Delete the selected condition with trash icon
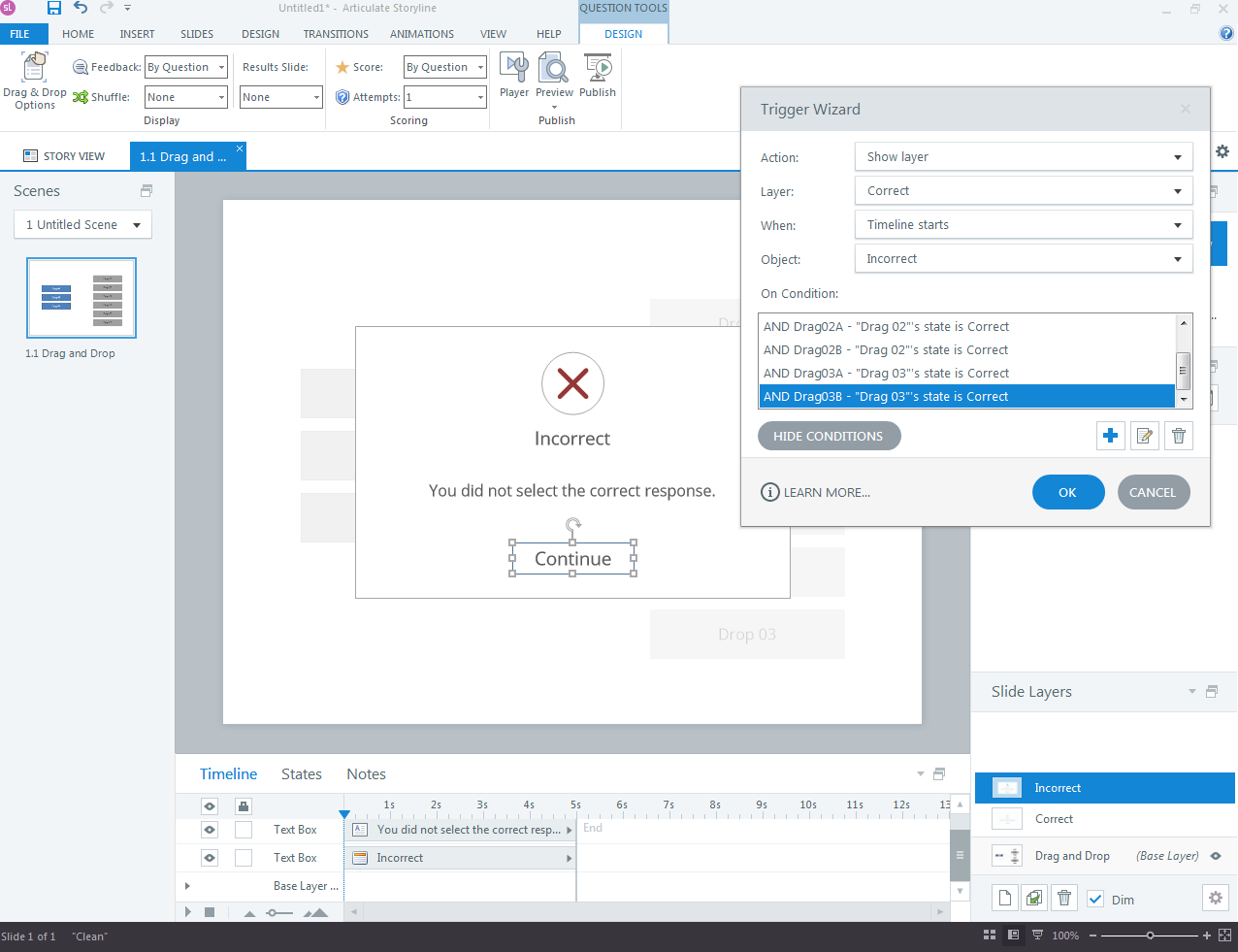 (1179, 436)
